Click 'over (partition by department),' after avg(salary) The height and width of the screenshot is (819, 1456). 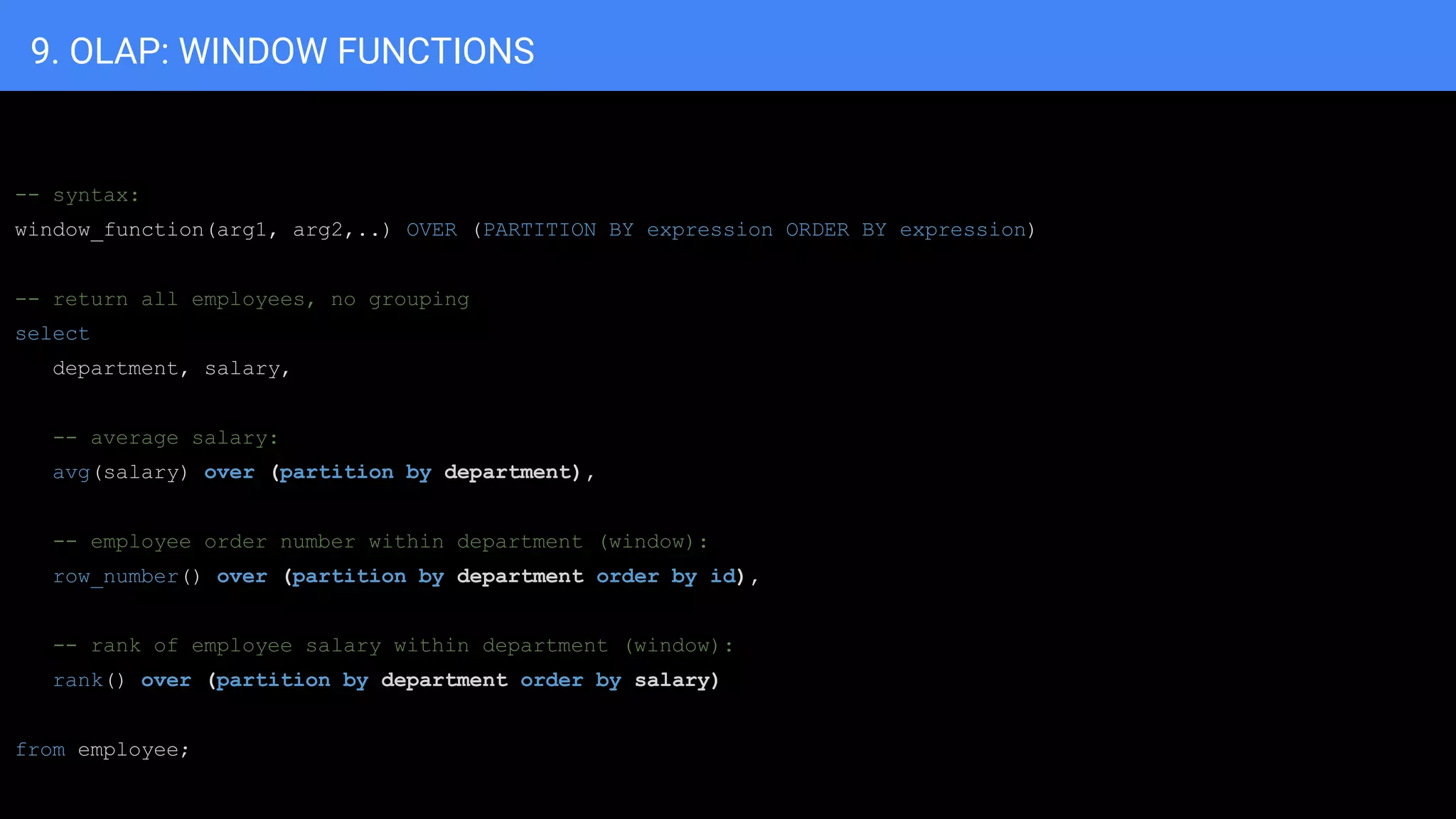pyautogui.click(x=400, y=472)
